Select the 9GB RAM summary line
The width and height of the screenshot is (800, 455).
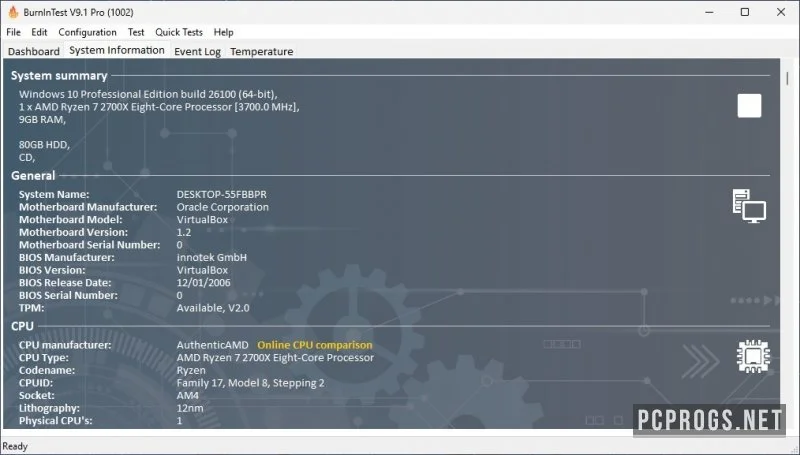[42, 120]
